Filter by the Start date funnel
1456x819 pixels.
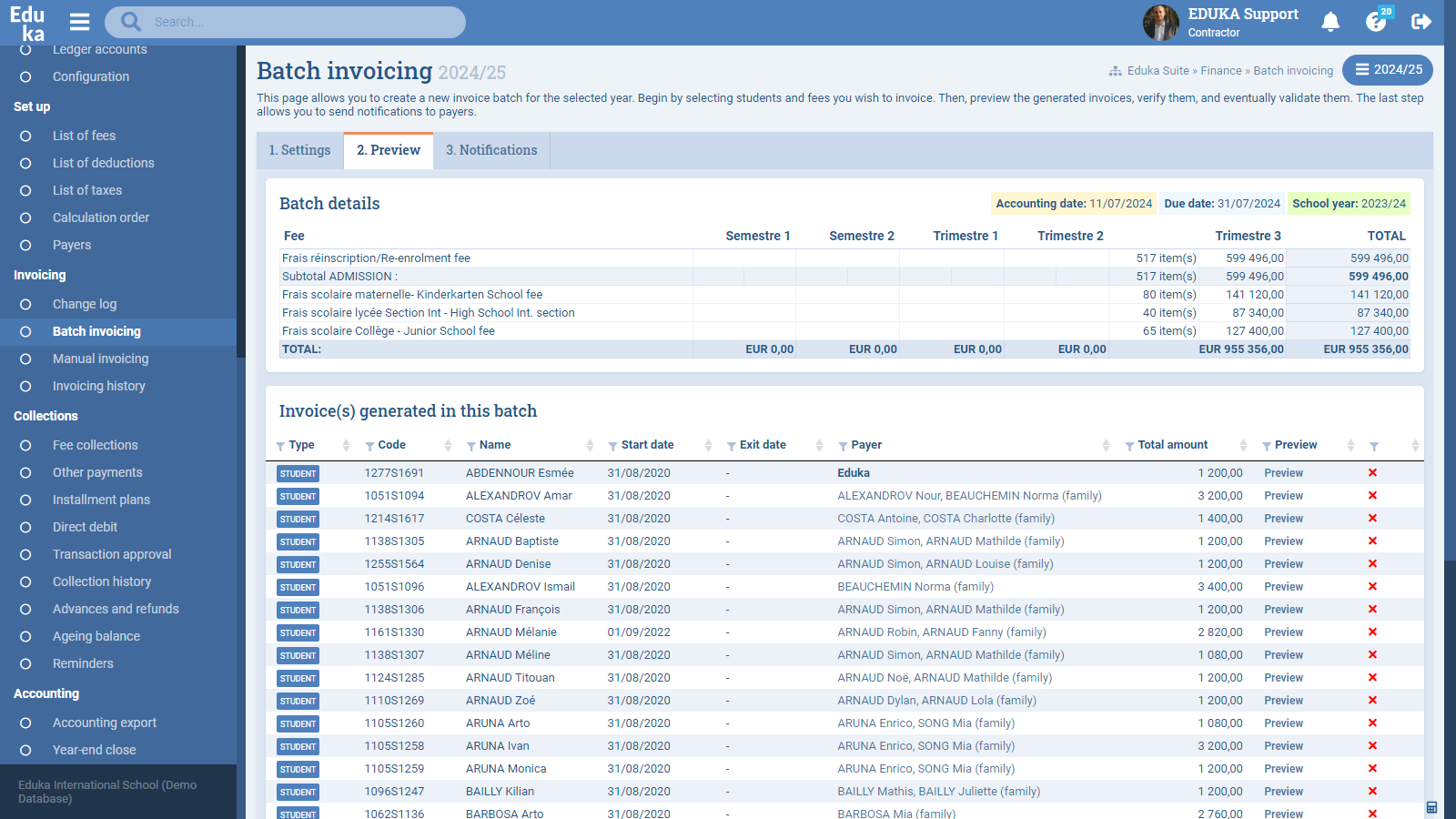pyautogui.click(x=613, y=446)
